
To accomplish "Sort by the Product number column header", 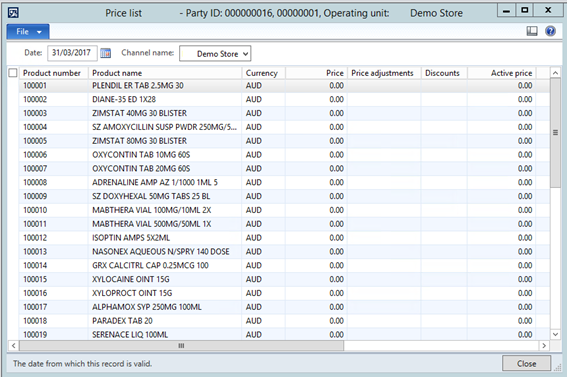I will click(x=54, y=73).
